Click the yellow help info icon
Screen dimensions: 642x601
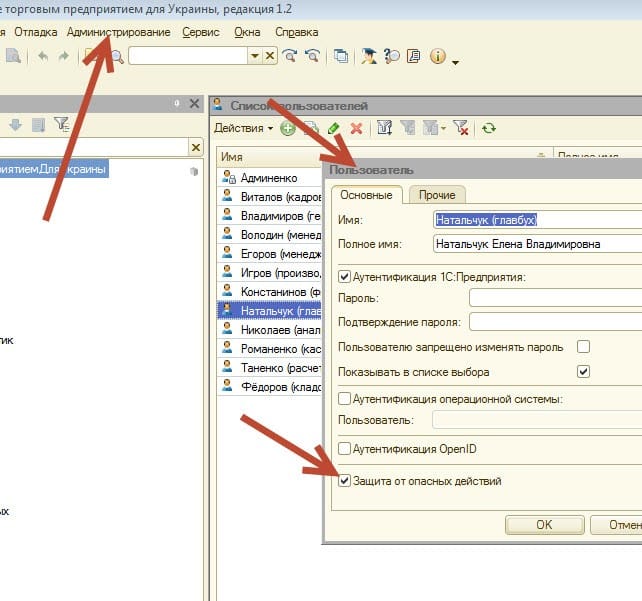(438, 57)
